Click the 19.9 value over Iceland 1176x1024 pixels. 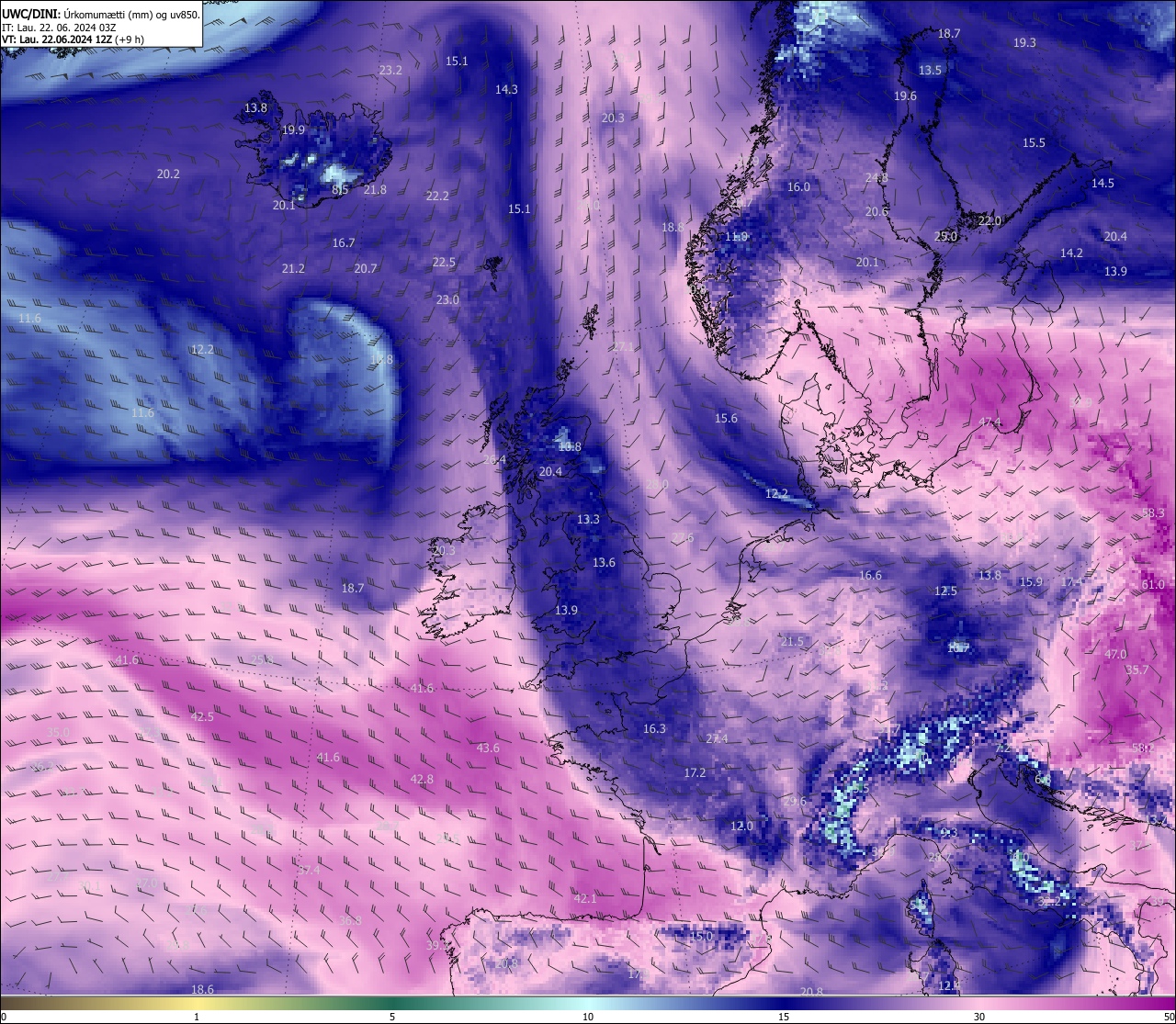pyautogui.click(x=293, y=130)
